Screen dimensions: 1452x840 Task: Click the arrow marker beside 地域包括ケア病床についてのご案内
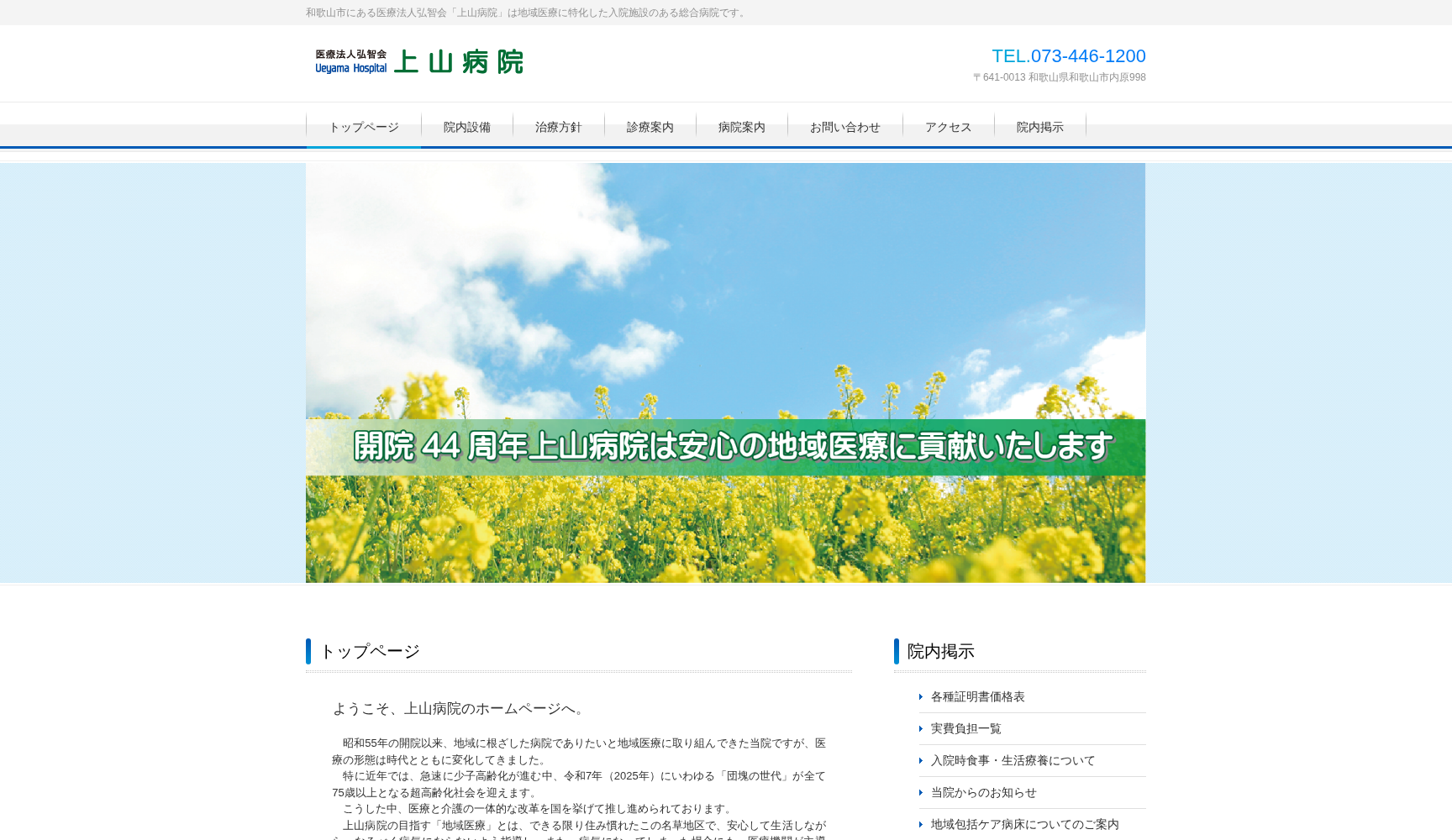[x=921, y=824]
